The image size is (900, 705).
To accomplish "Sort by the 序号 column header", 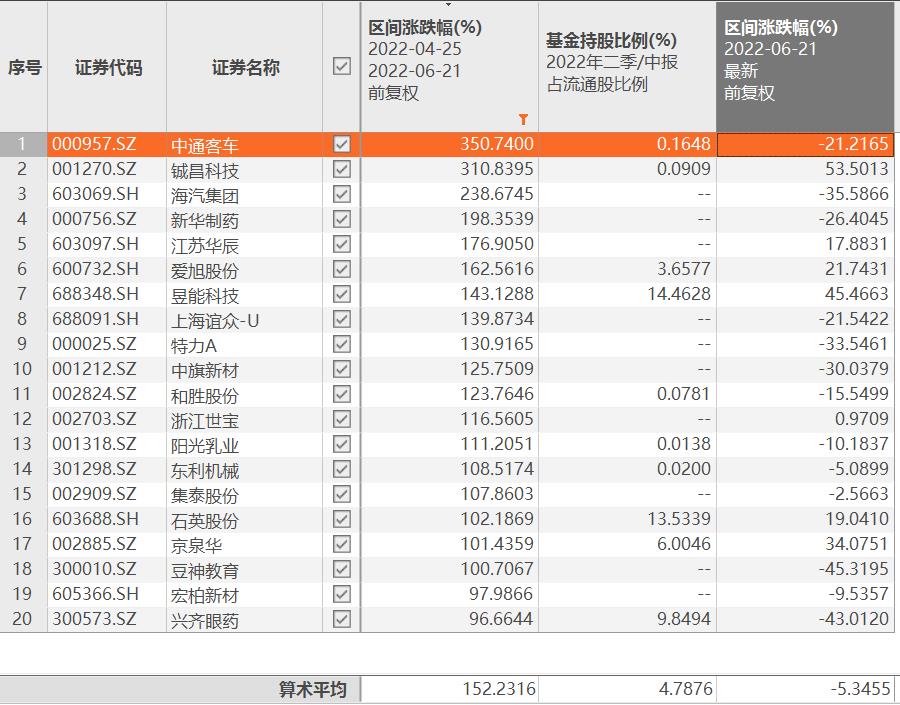I will [x=24, y=67].
